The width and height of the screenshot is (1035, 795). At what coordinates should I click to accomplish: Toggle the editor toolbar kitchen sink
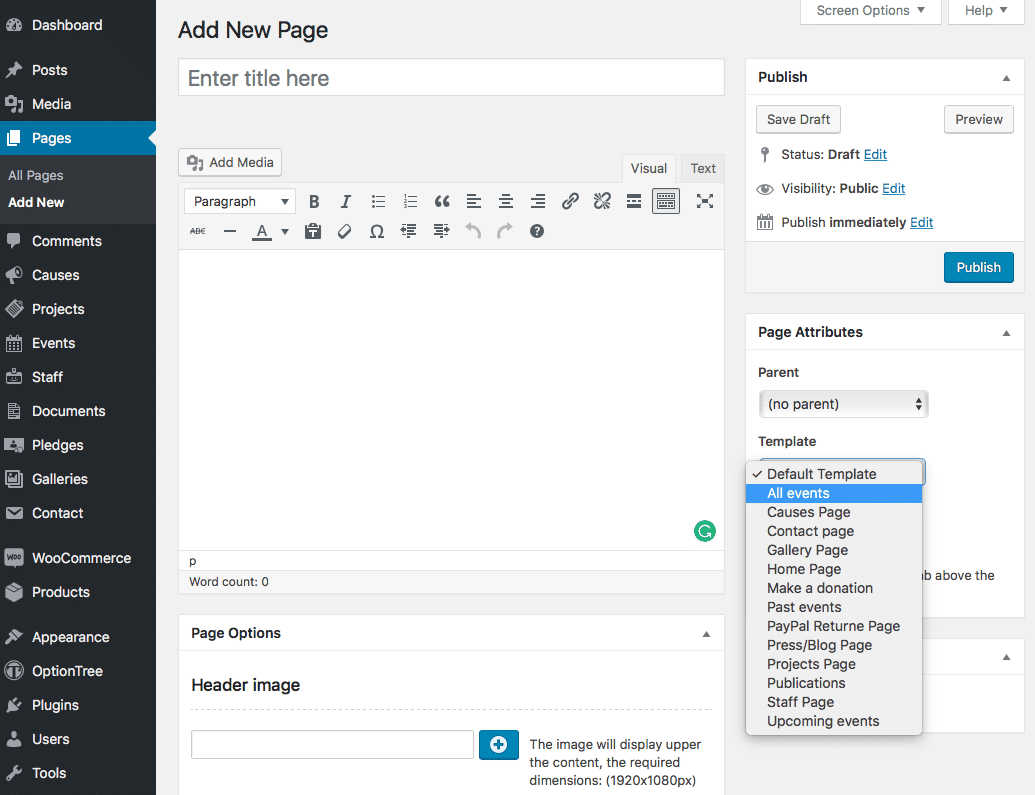click(x=666, y=201)
